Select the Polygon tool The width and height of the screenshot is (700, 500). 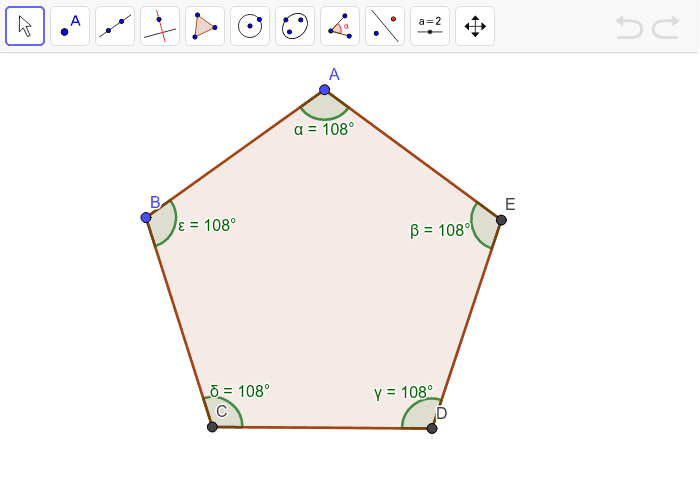[x=205, y=26]
